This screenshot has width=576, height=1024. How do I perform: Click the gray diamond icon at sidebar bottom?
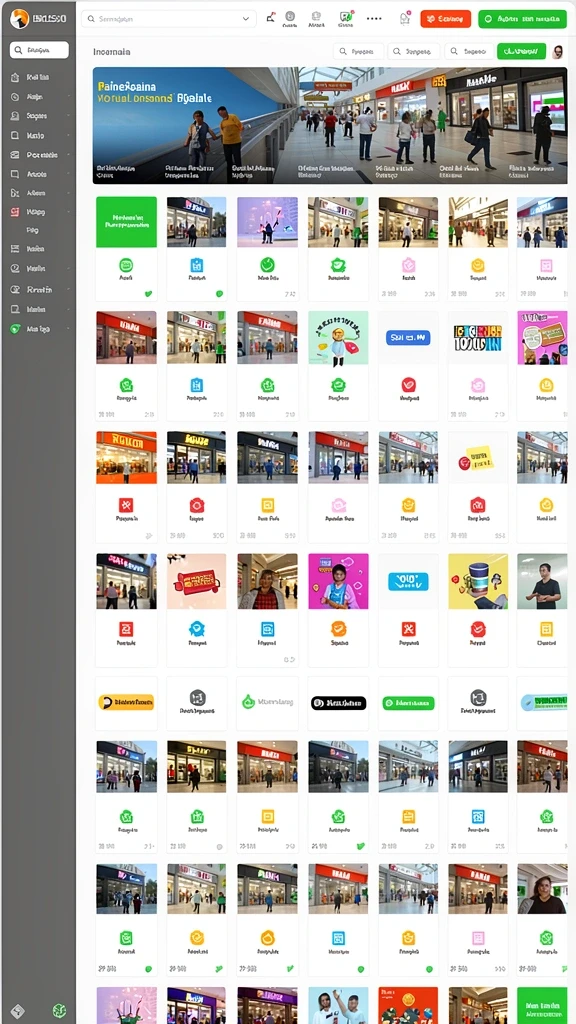[x=17, y=1010]
